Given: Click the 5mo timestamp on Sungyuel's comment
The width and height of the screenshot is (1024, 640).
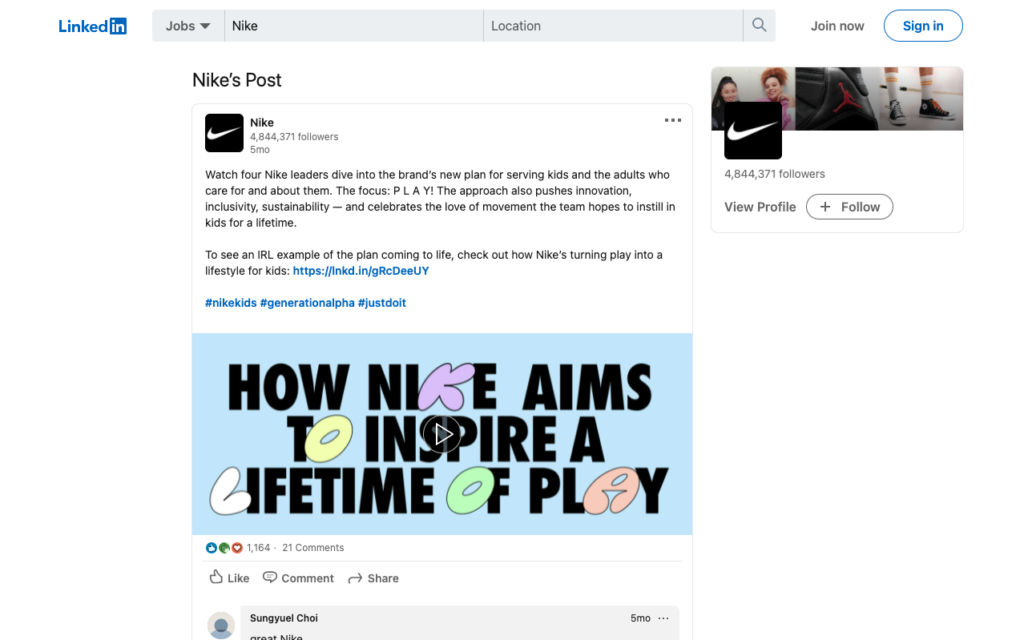Looking at the screenshot, I should click(x=640, y=618).
